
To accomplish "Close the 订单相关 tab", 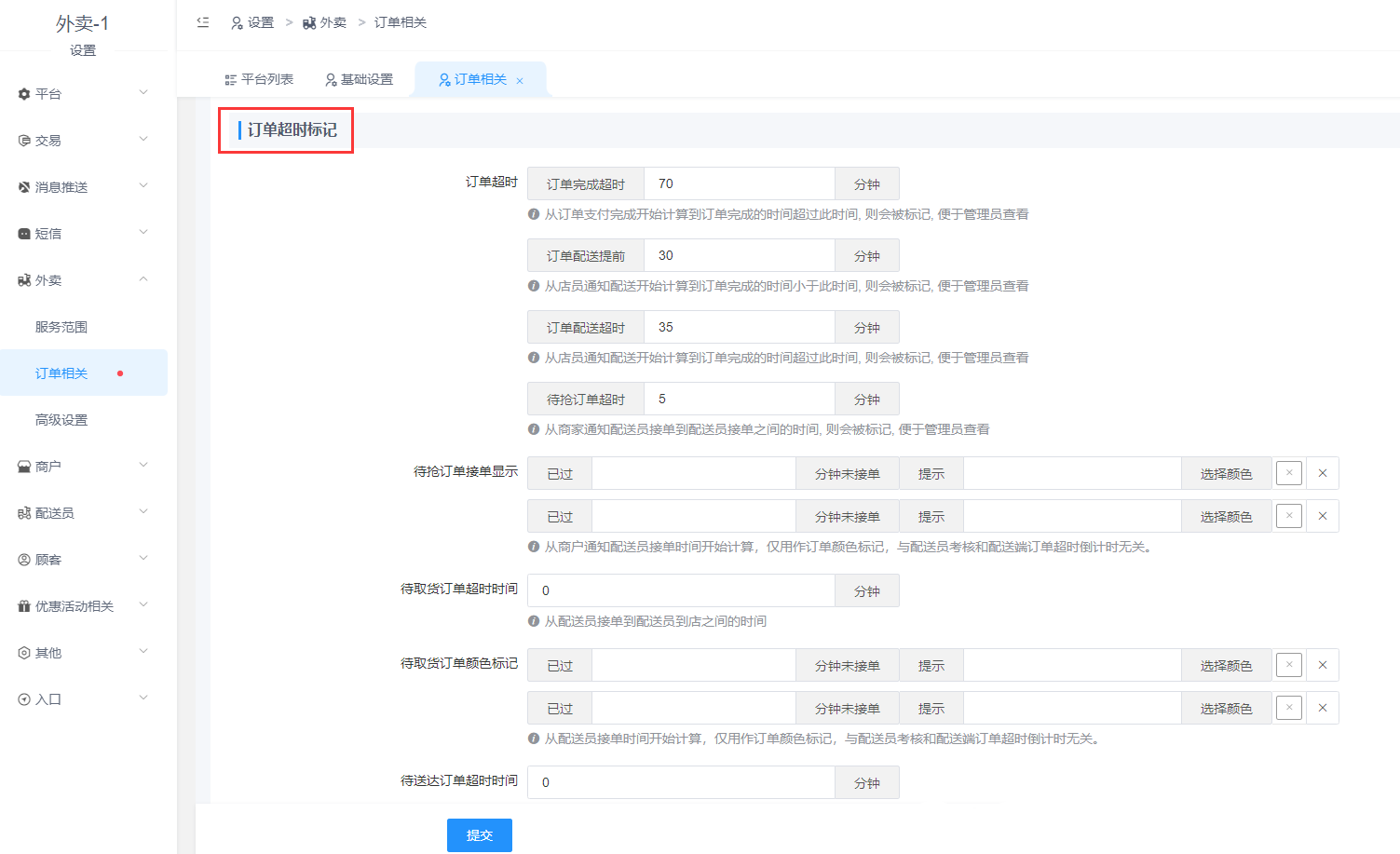I will (x=520, y=81).
